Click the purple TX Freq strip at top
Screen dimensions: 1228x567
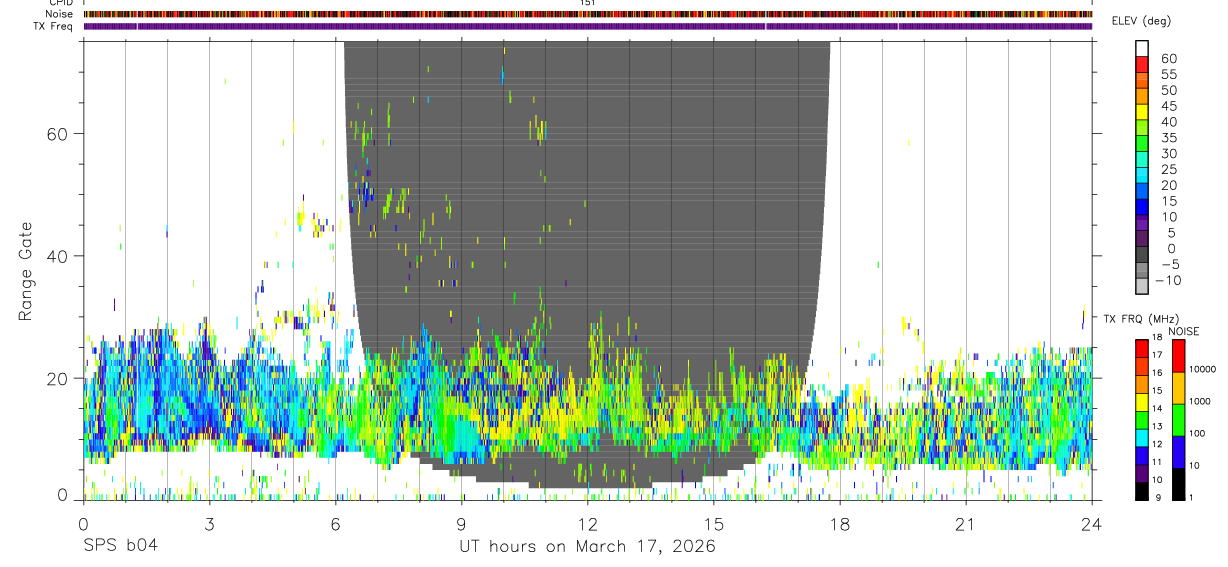[x=588, y=26]
